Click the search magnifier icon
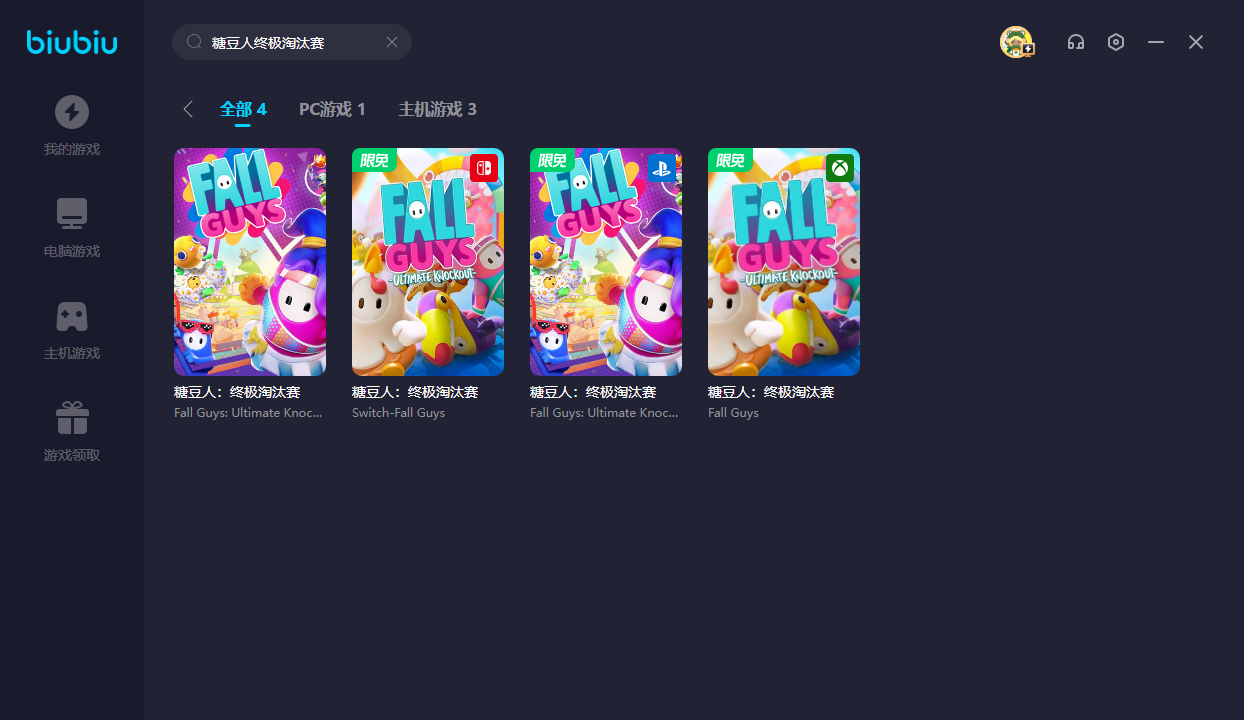Screen dimensions: 1244x720 click(195, 42)
